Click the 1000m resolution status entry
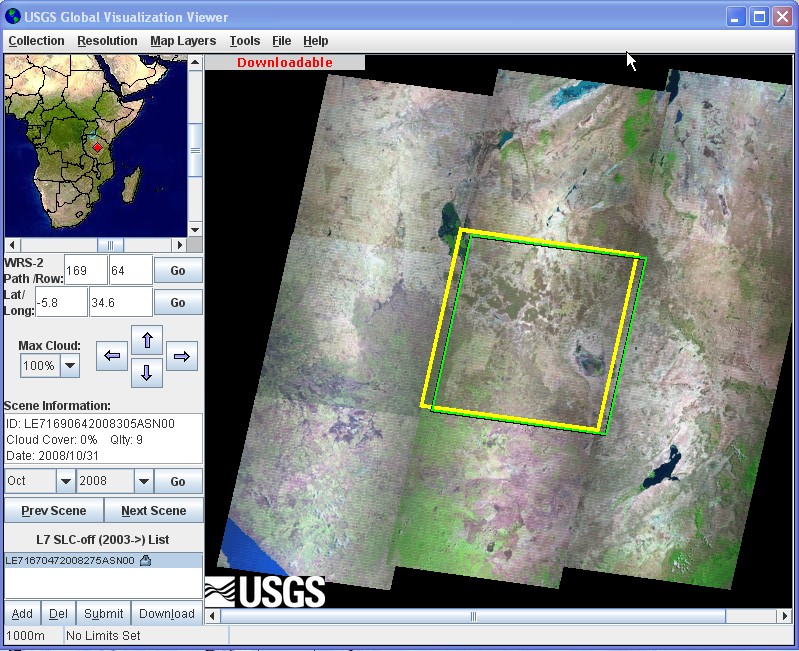 [x=25, y=636]
